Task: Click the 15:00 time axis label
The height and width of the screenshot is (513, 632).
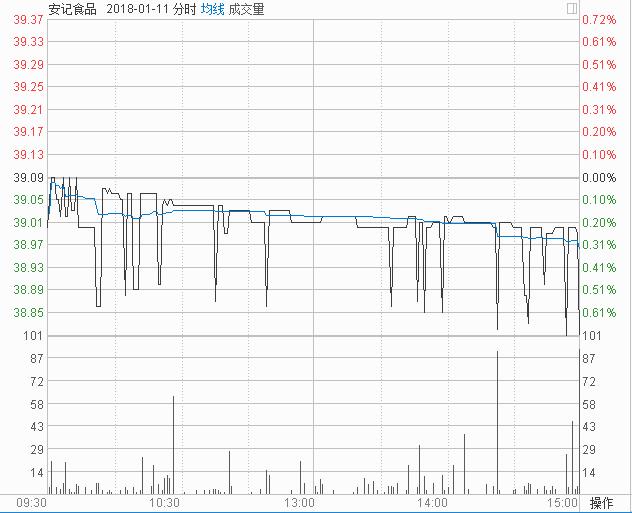Action: (563, 502)
